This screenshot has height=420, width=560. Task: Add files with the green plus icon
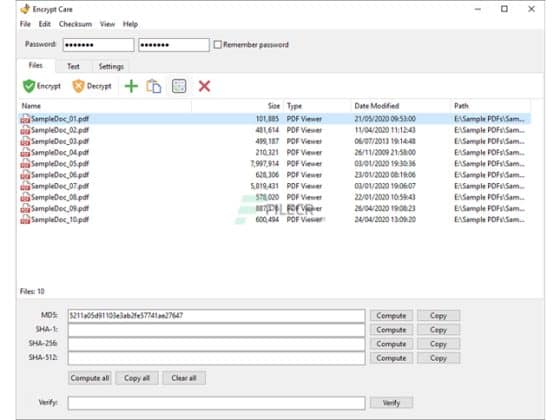(x=131, y=86)
